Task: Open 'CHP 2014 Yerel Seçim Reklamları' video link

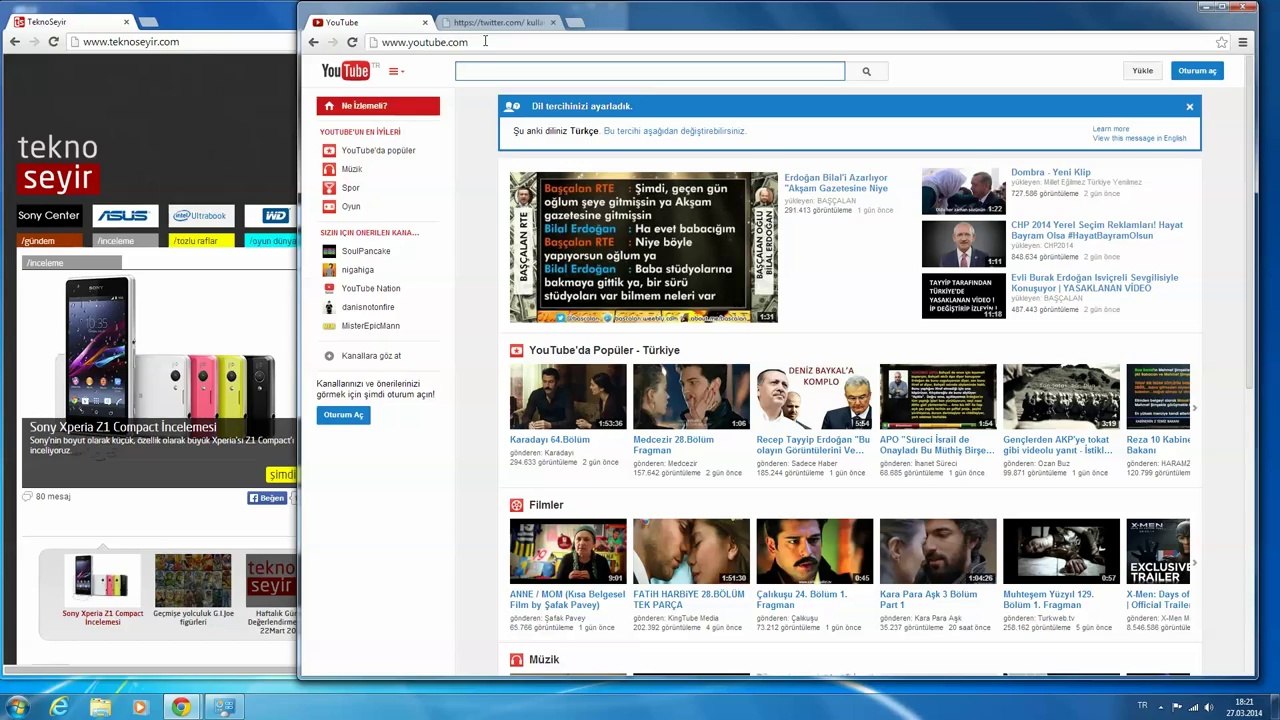Action: tap(1097, 230)
